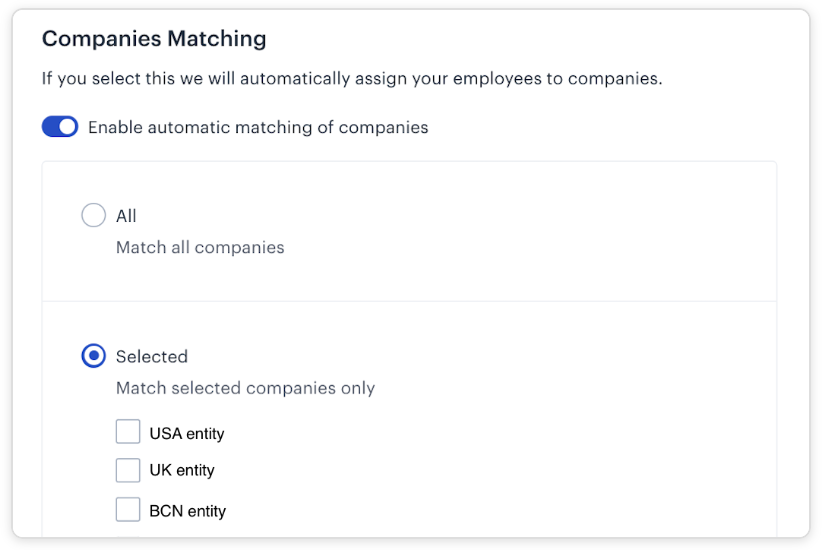The height and width of the screenshot is (550, 836).
Task: Click the 'All' option label text
Action: [126, 216]
